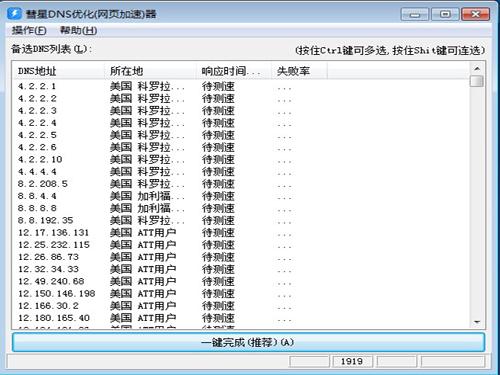The image size is (500, 375).
Task: Select DNS row 4.4.4.4
Action: click(x=241, y=172)
